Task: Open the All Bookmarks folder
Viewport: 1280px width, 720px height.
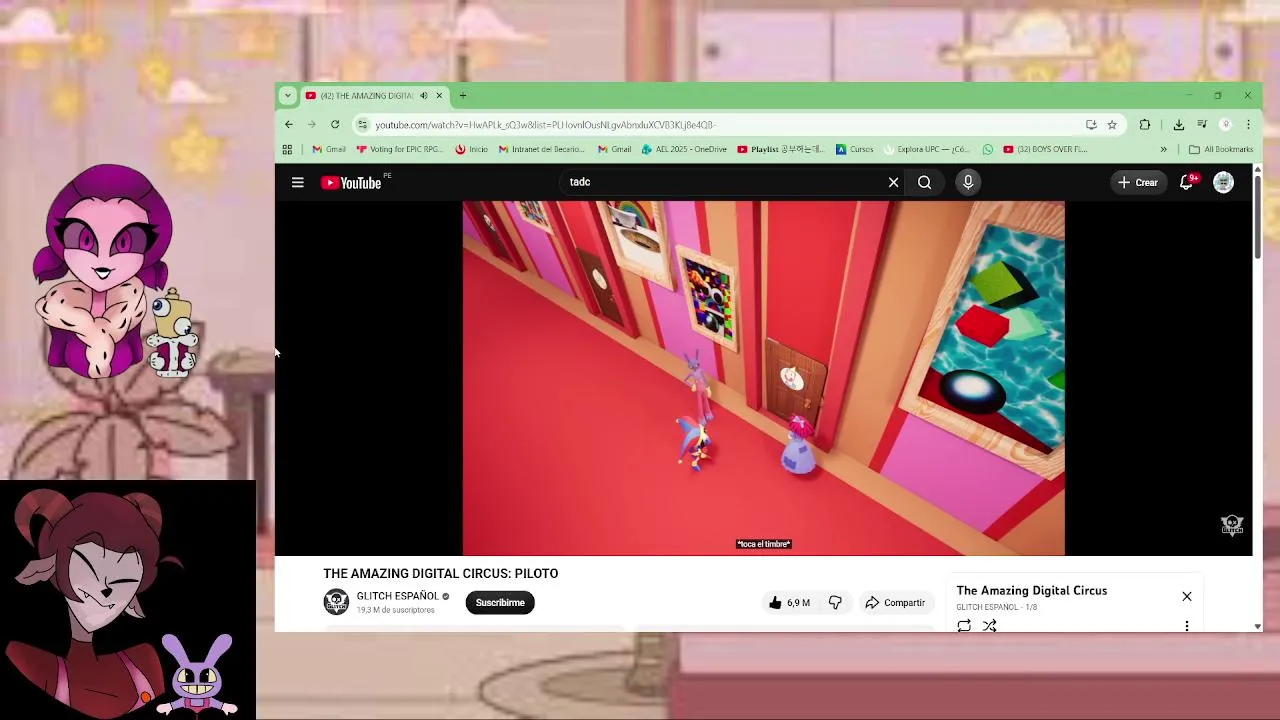Action: [1221, 150]
